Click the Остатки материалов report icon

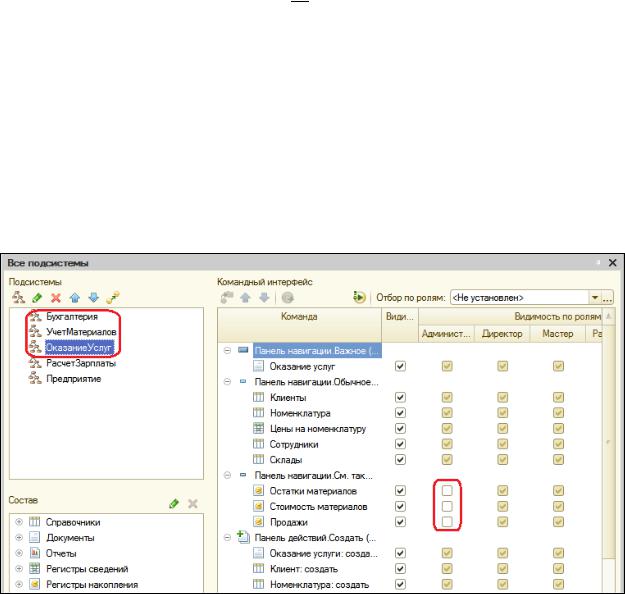click(x=259, y=491)
